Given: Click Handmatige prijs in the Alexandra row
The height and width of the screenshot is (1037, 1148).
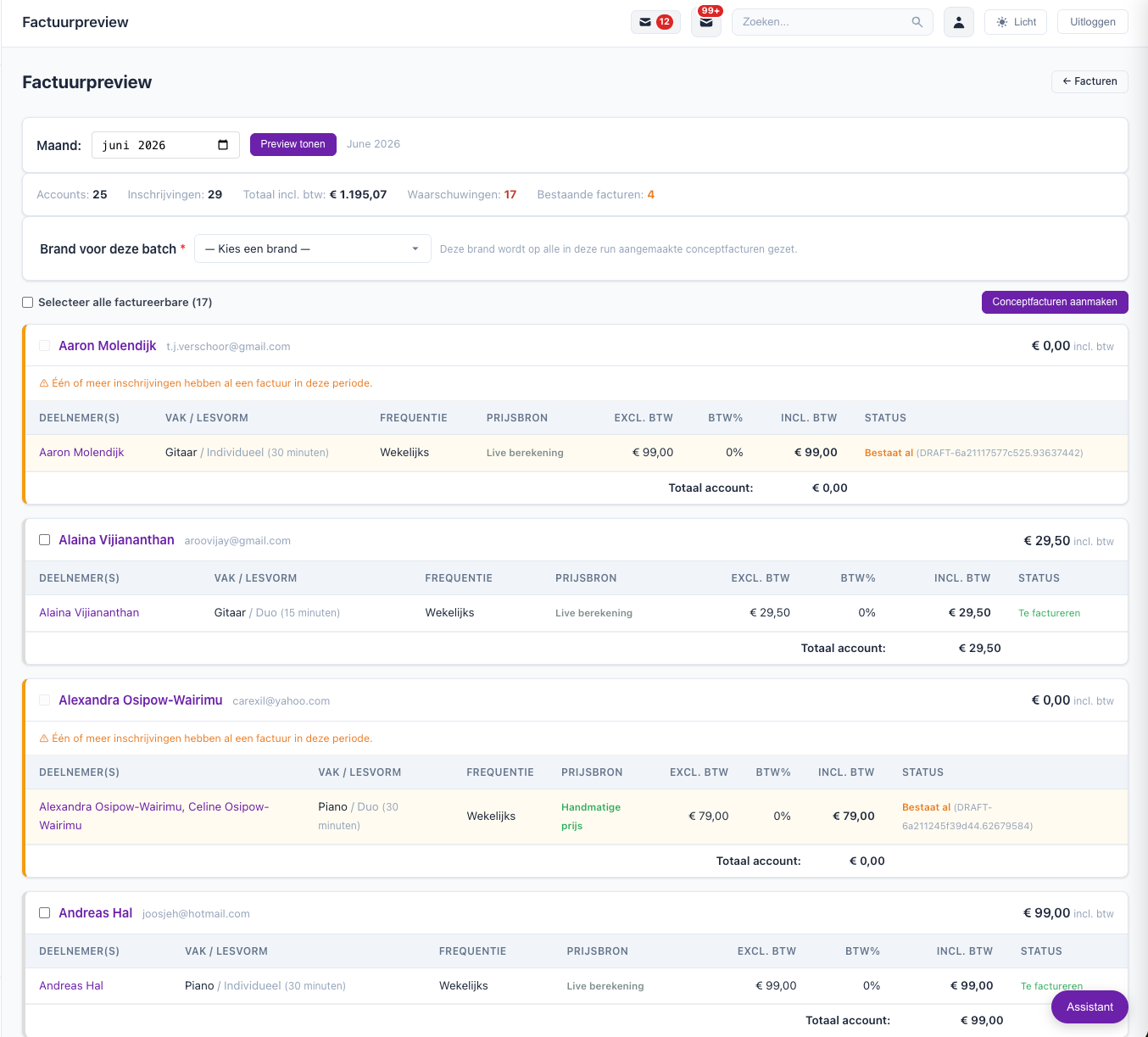Looking at the screenshot, I should [x=591, y=817].
